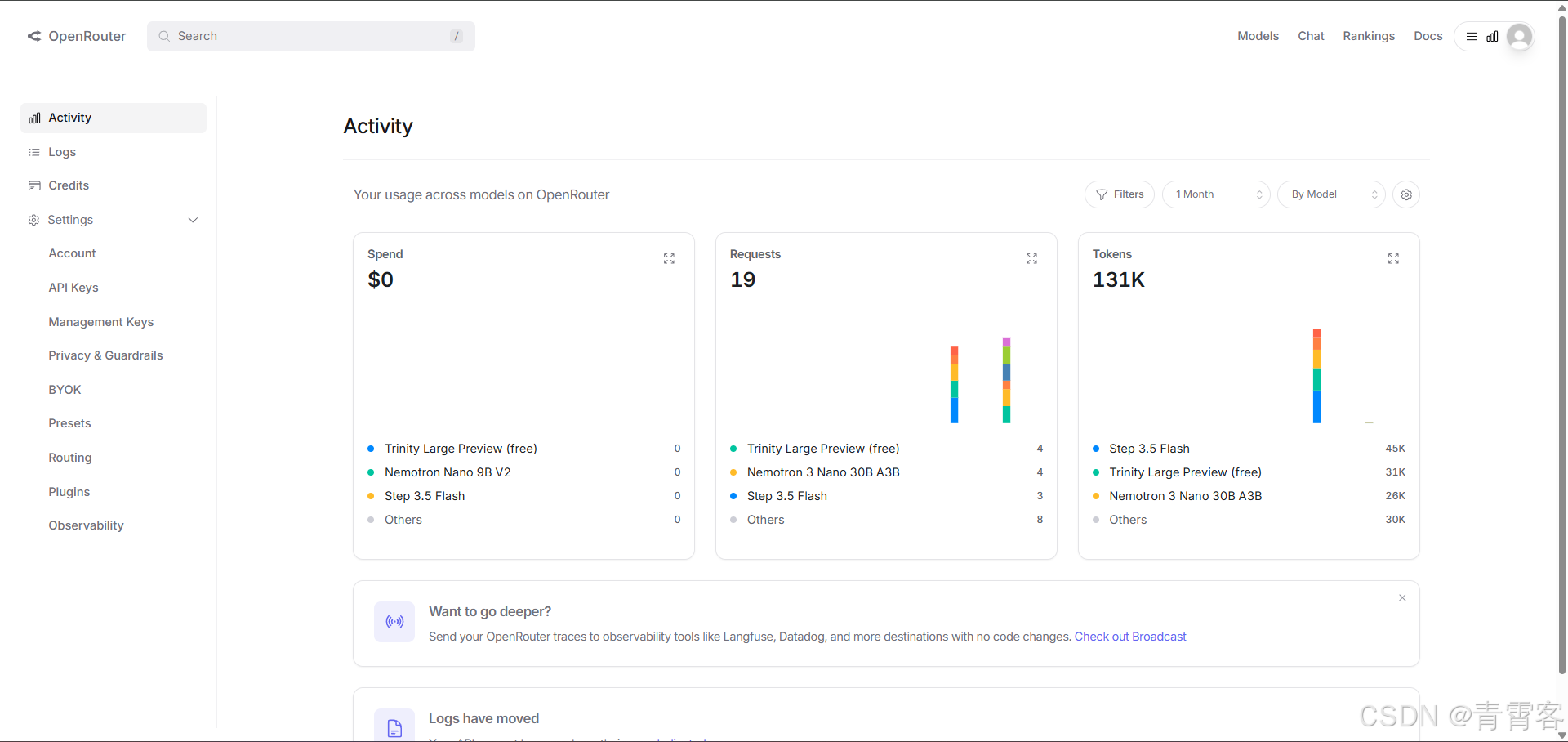Open Privacy & Guardrails page
The width and height of the screenshot is (1568, 742).
click(x=105, y=355)
